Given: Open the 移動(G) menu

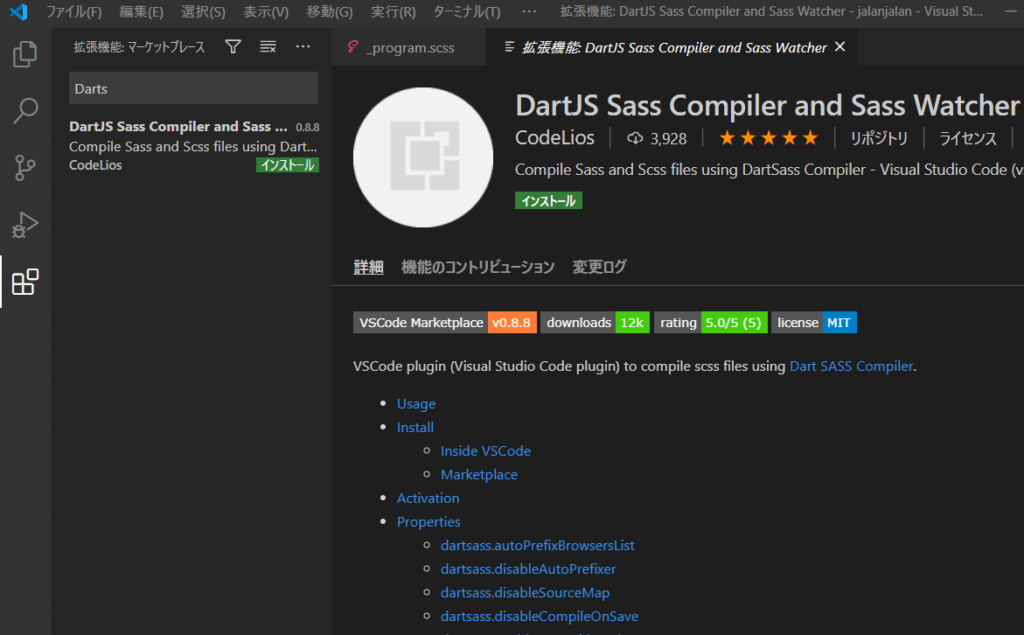Looking at the screenshot, I should pos(330,12).
